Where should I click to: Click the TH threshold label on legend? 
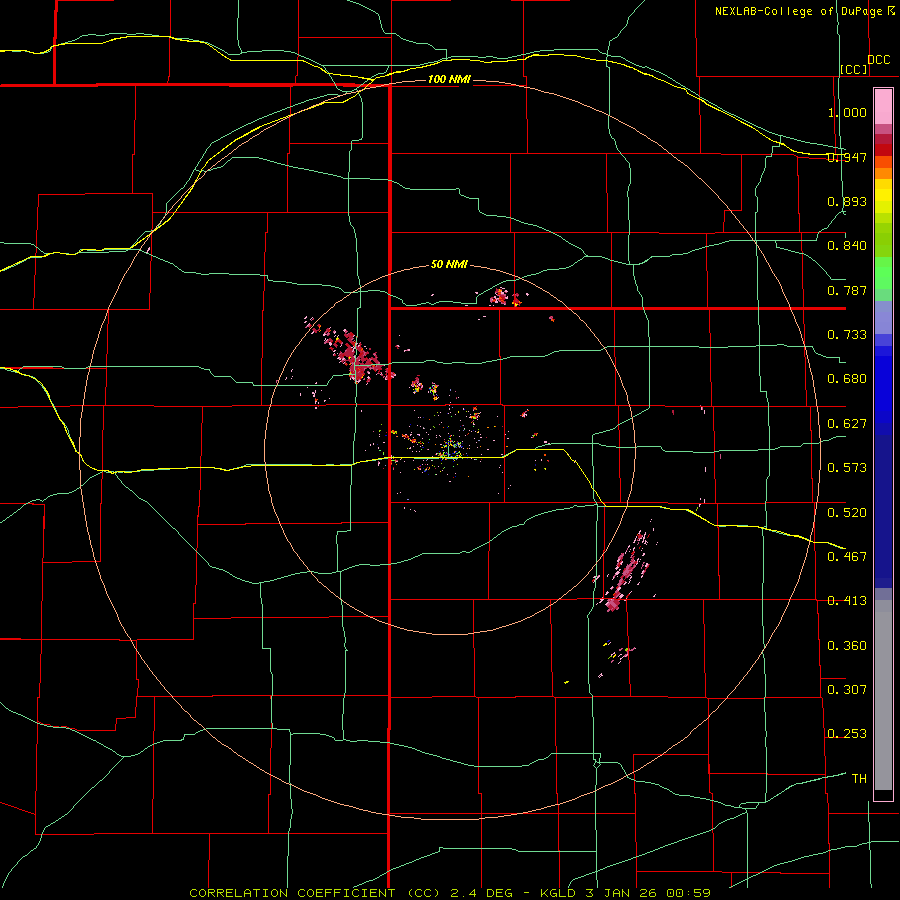point(859,779)
